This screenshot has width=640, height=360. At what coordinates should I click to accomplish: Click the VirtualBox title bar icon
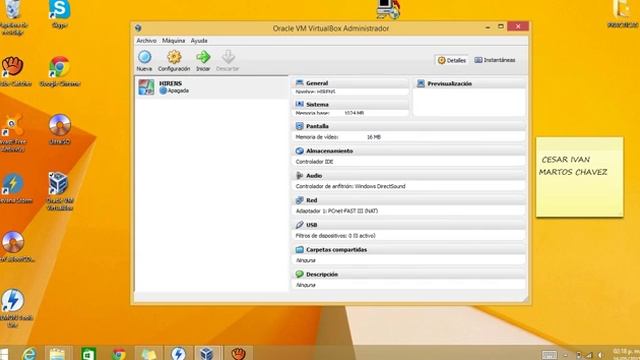point(138,28)
